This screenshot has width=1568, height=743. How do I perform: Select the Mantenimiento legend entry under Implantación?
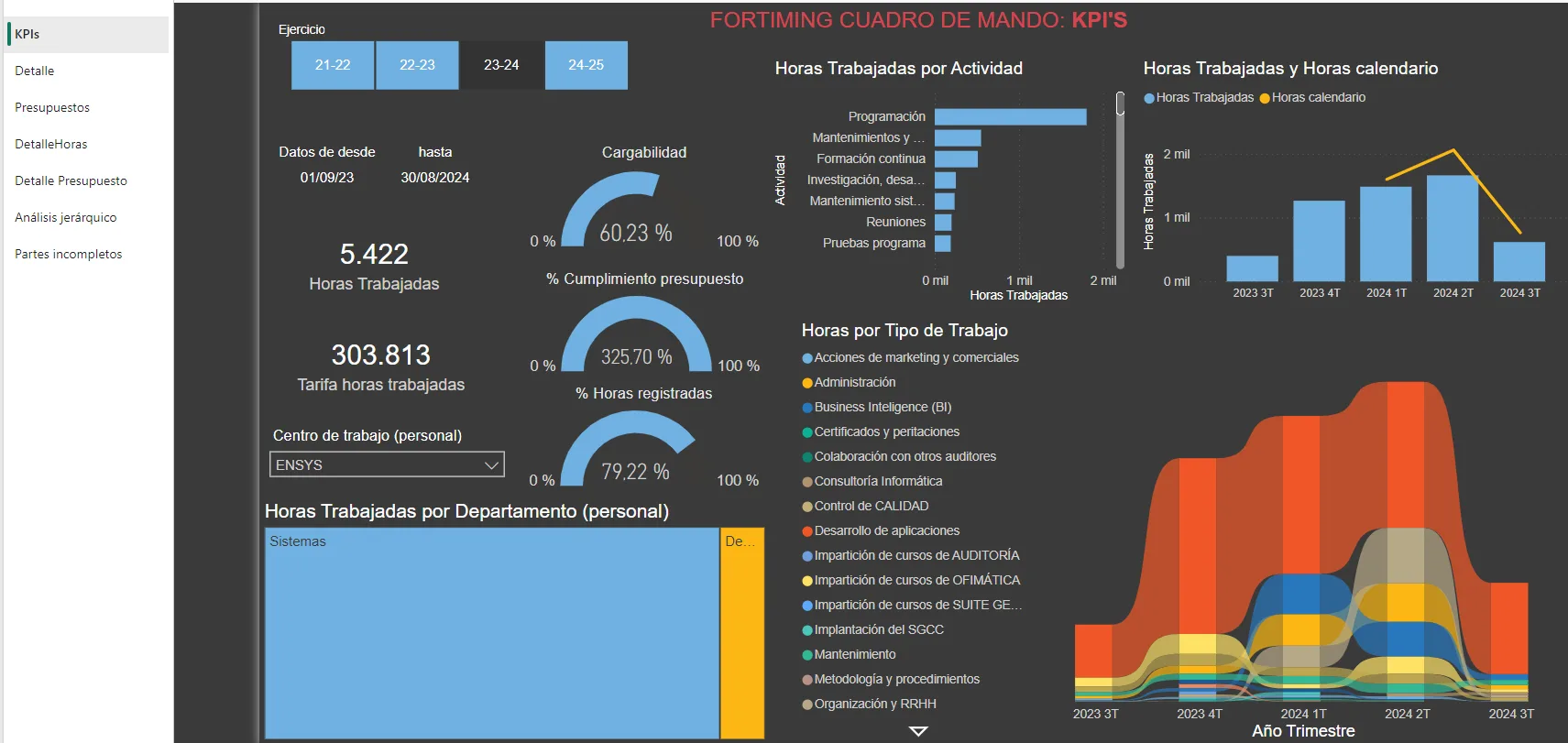click(849, 654)
